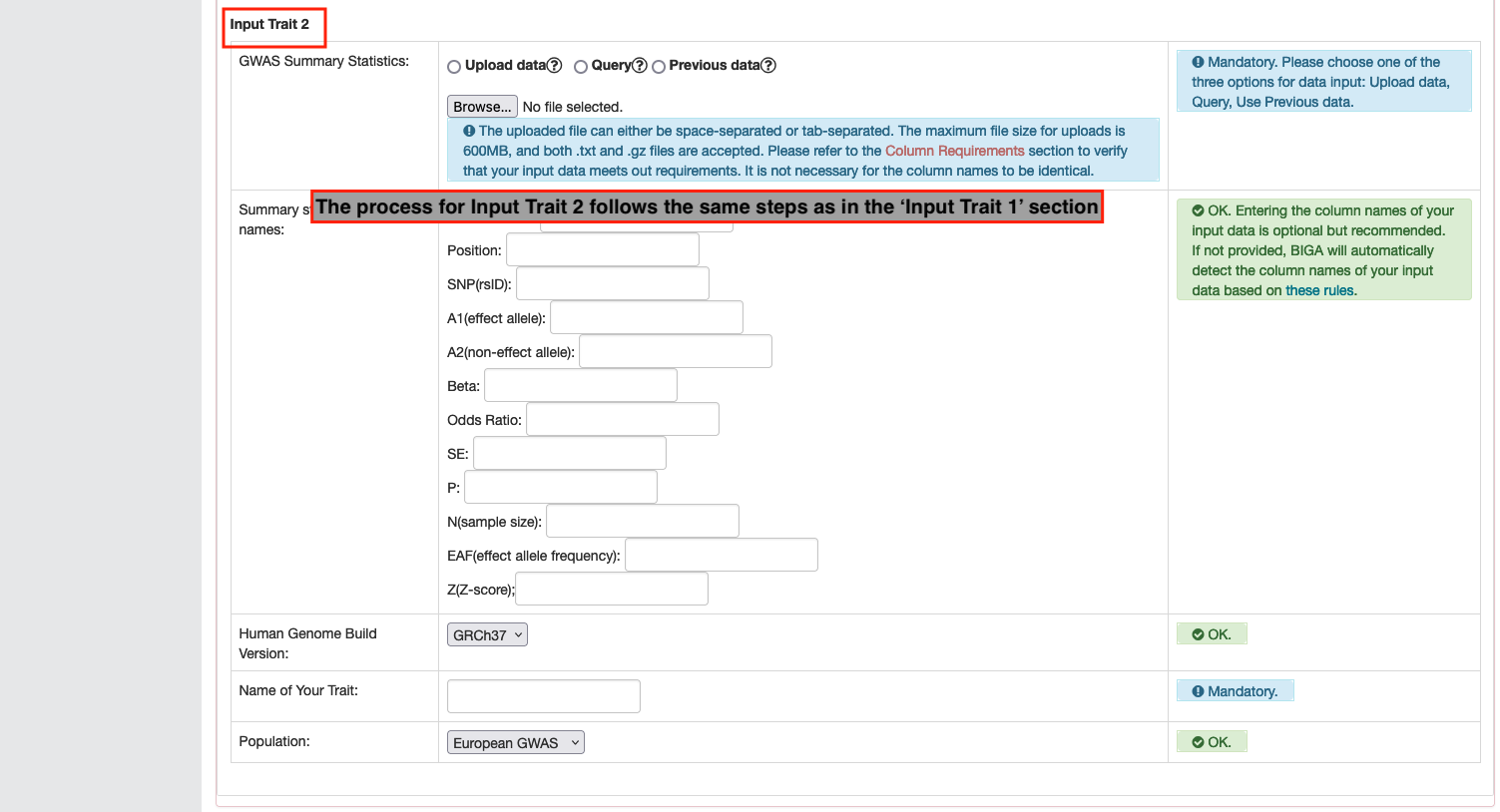This screenshot has height=812, width=1500.
Task: Click the Name of Your Trait field
Action: (x=543, y=696)
